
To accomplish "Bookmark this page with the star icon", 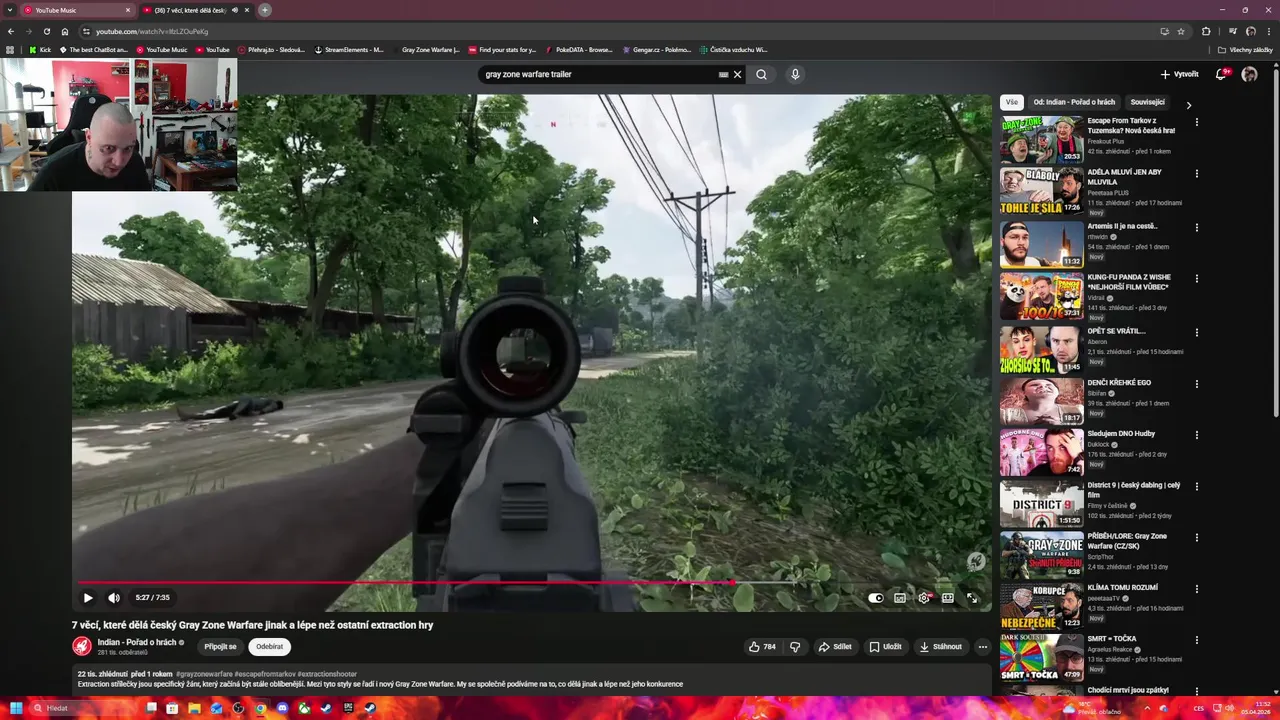I will [1180, 31].
